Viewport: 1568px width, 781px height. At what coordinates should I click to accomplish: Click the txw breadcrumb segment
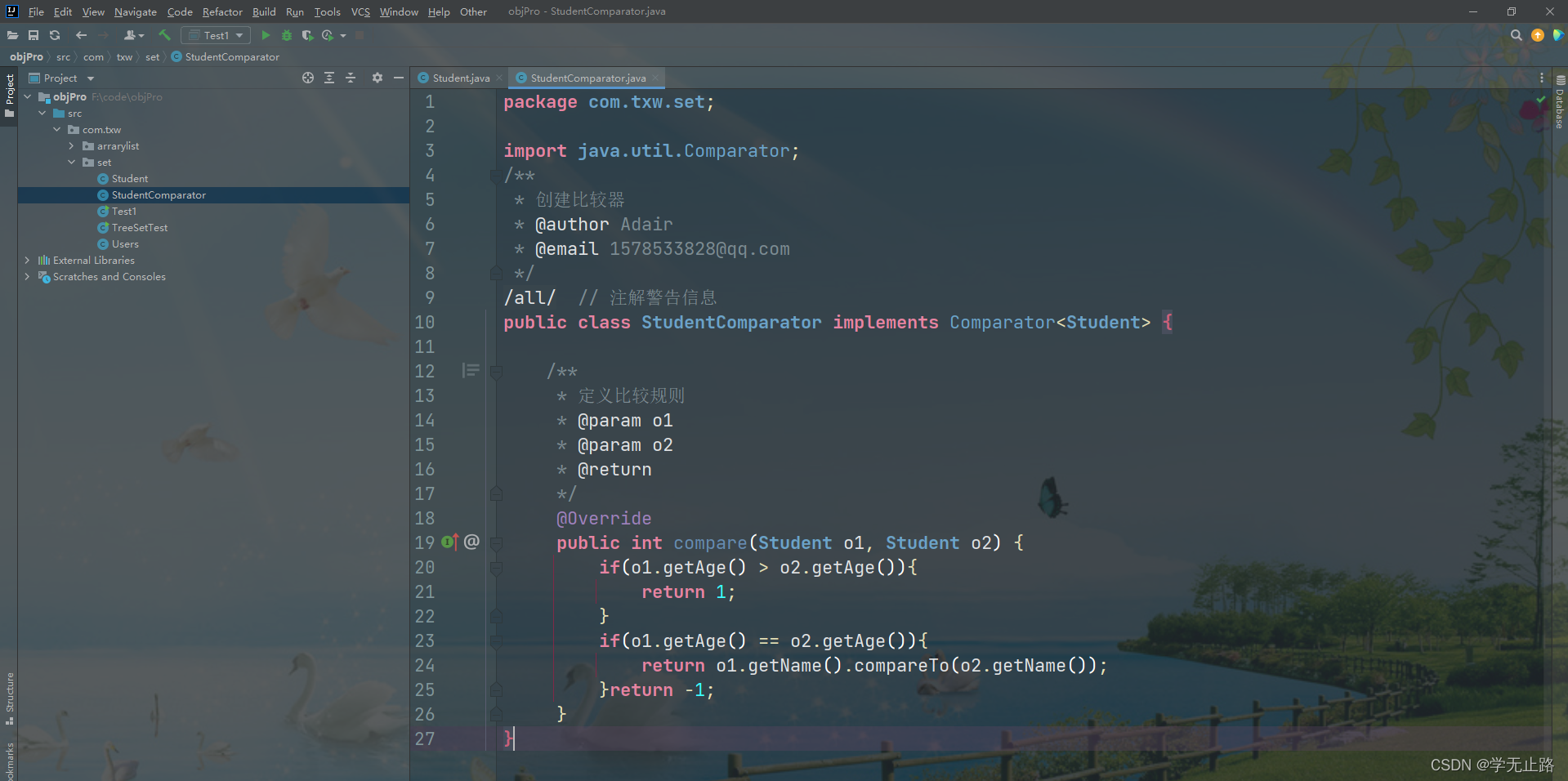tap(124, 56)
